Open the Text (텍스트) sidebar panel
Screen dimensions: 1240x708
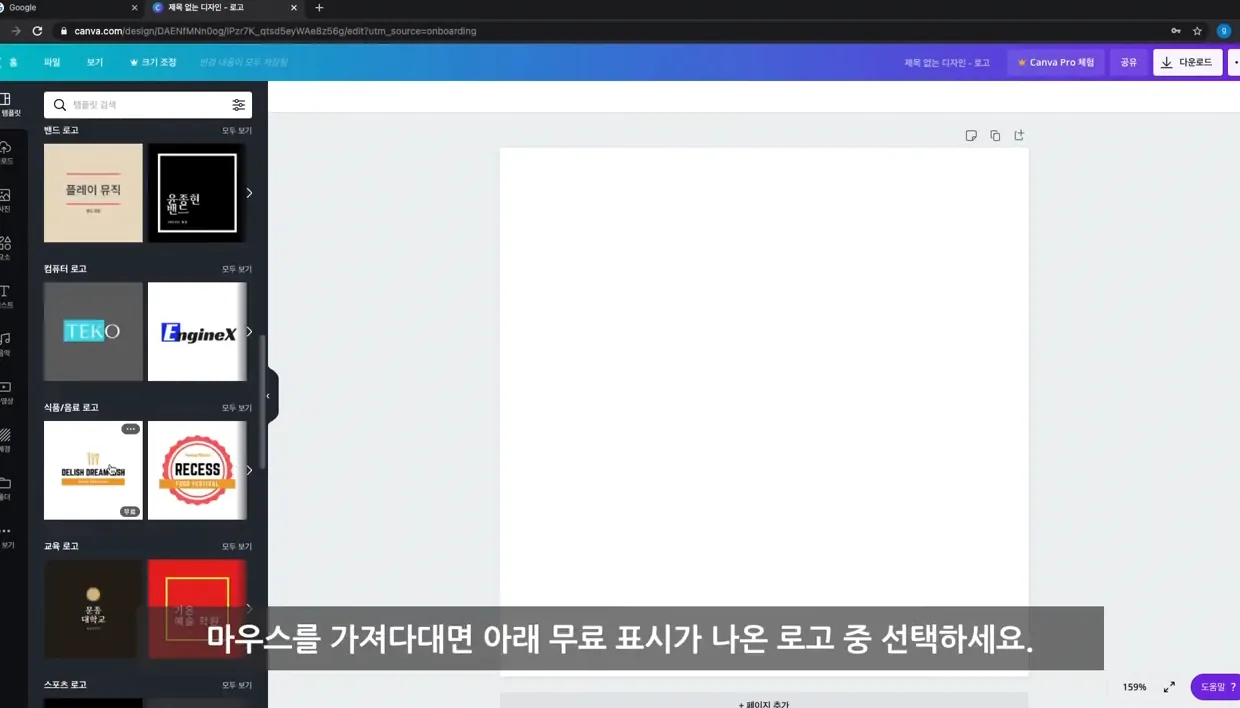tap(6, 297)
